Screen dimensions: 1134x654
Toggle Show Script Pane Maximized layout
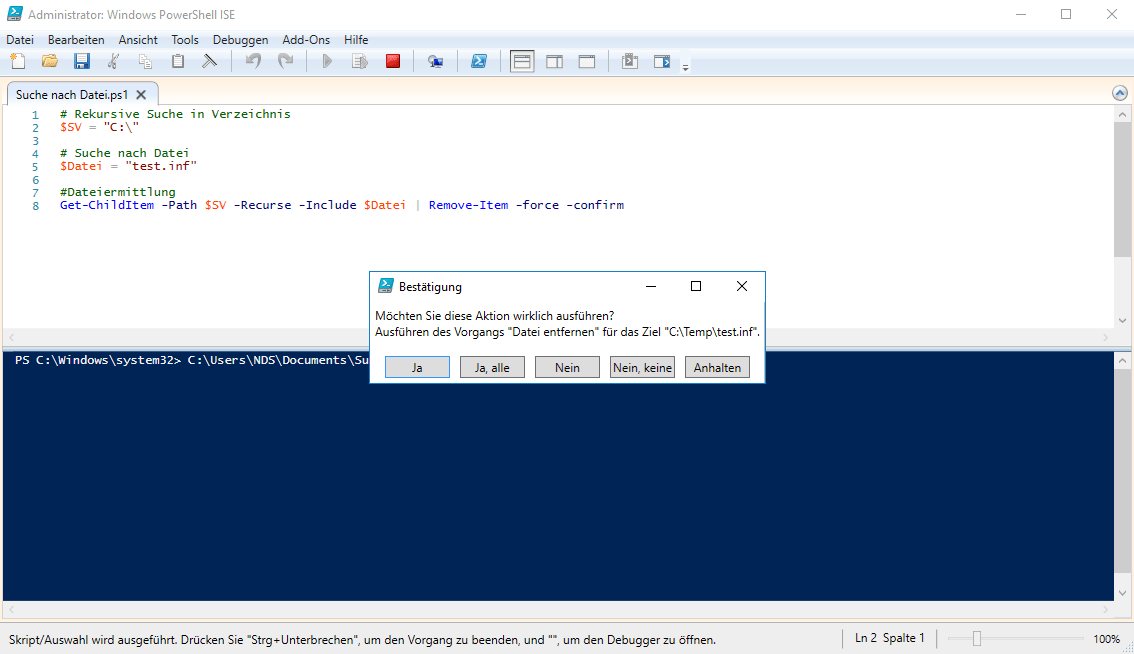click(587, 62)
